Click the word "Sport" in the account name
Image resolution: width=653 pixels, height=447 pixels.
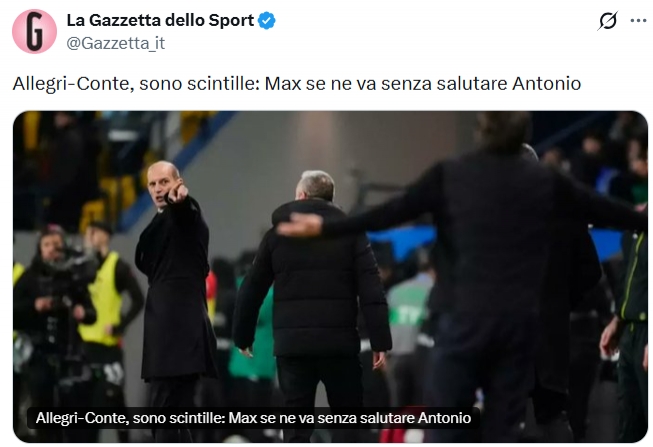tap(231, 20)
